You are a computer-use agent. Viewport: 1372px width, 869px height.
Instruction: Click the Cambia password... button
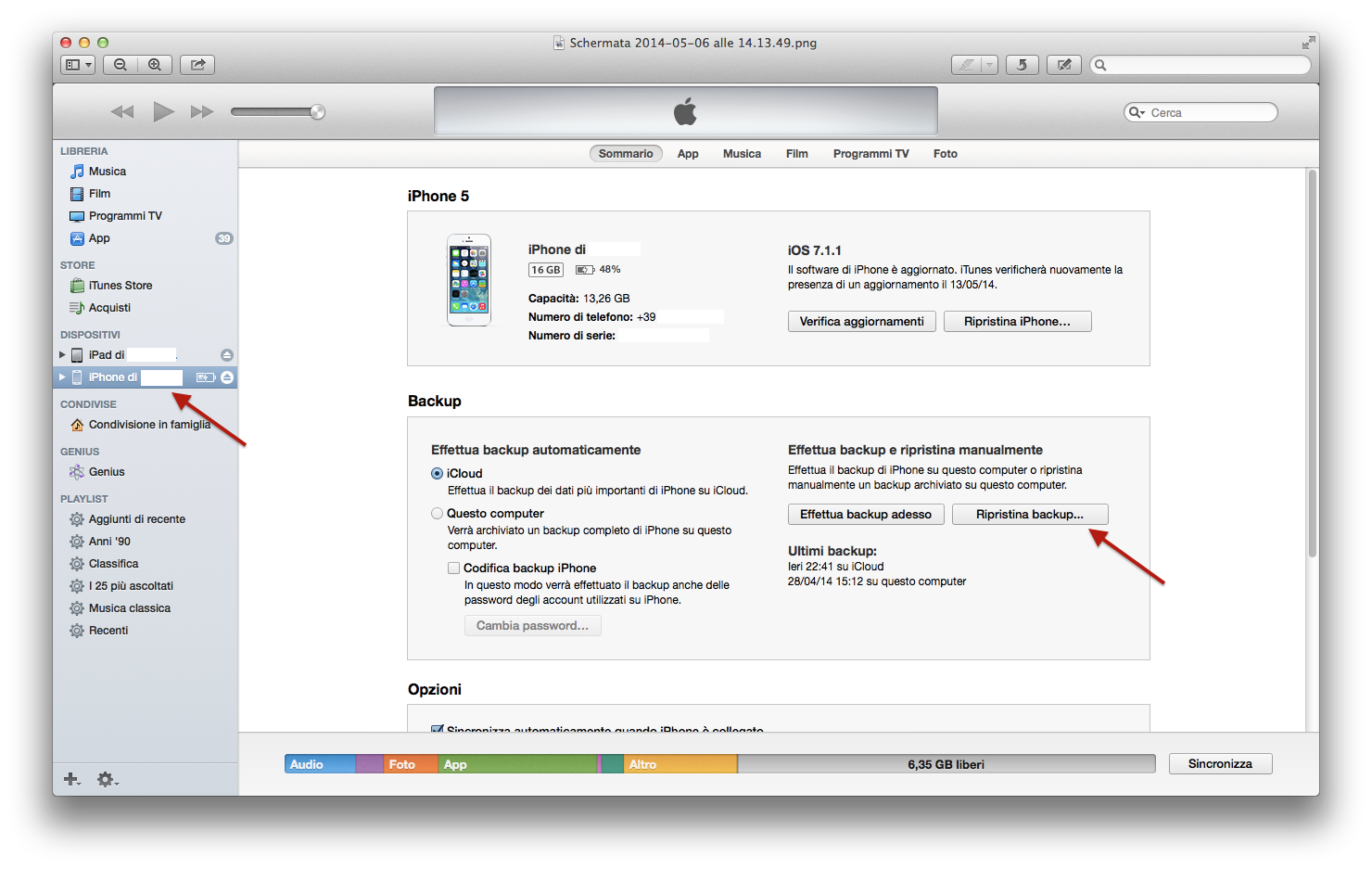coord(533,626)
